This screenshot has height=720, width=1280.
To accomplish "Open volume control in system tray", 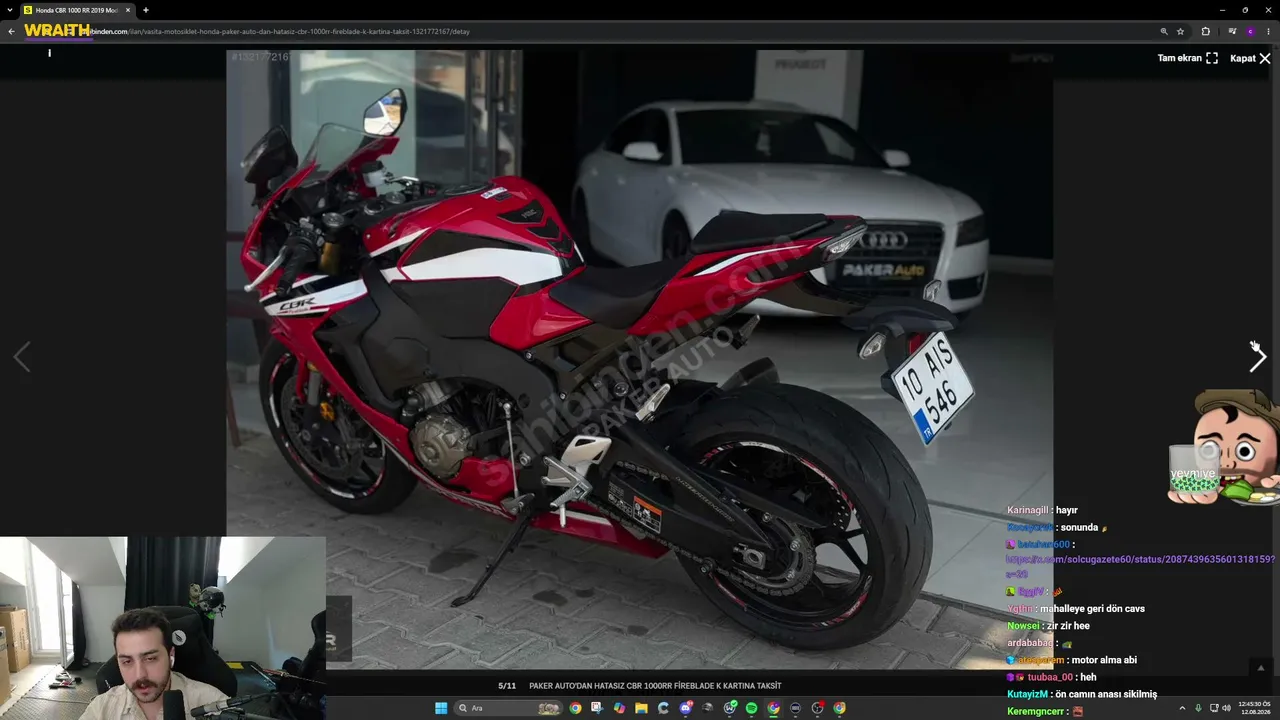I will [1226, 708].
